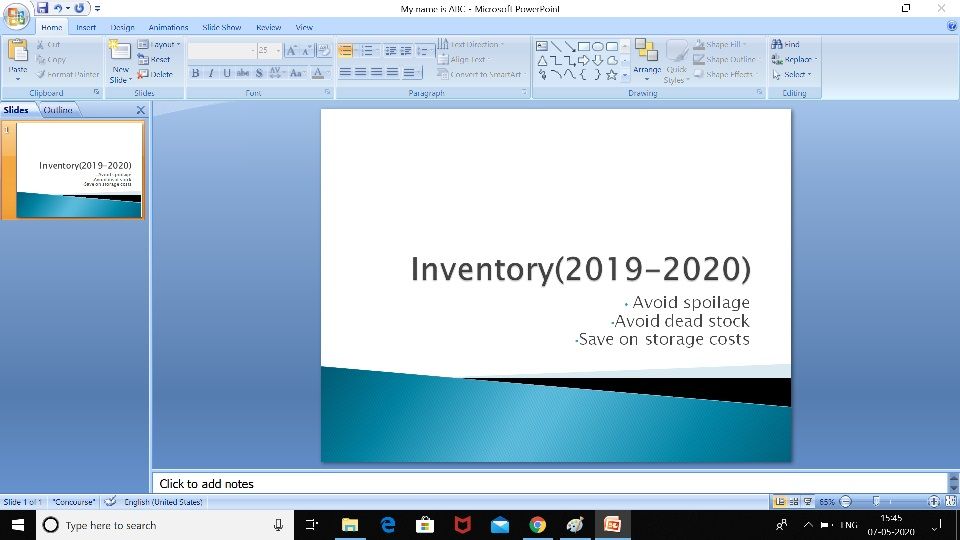
Task: Open the Arrange tool
Action: point(647,60)
